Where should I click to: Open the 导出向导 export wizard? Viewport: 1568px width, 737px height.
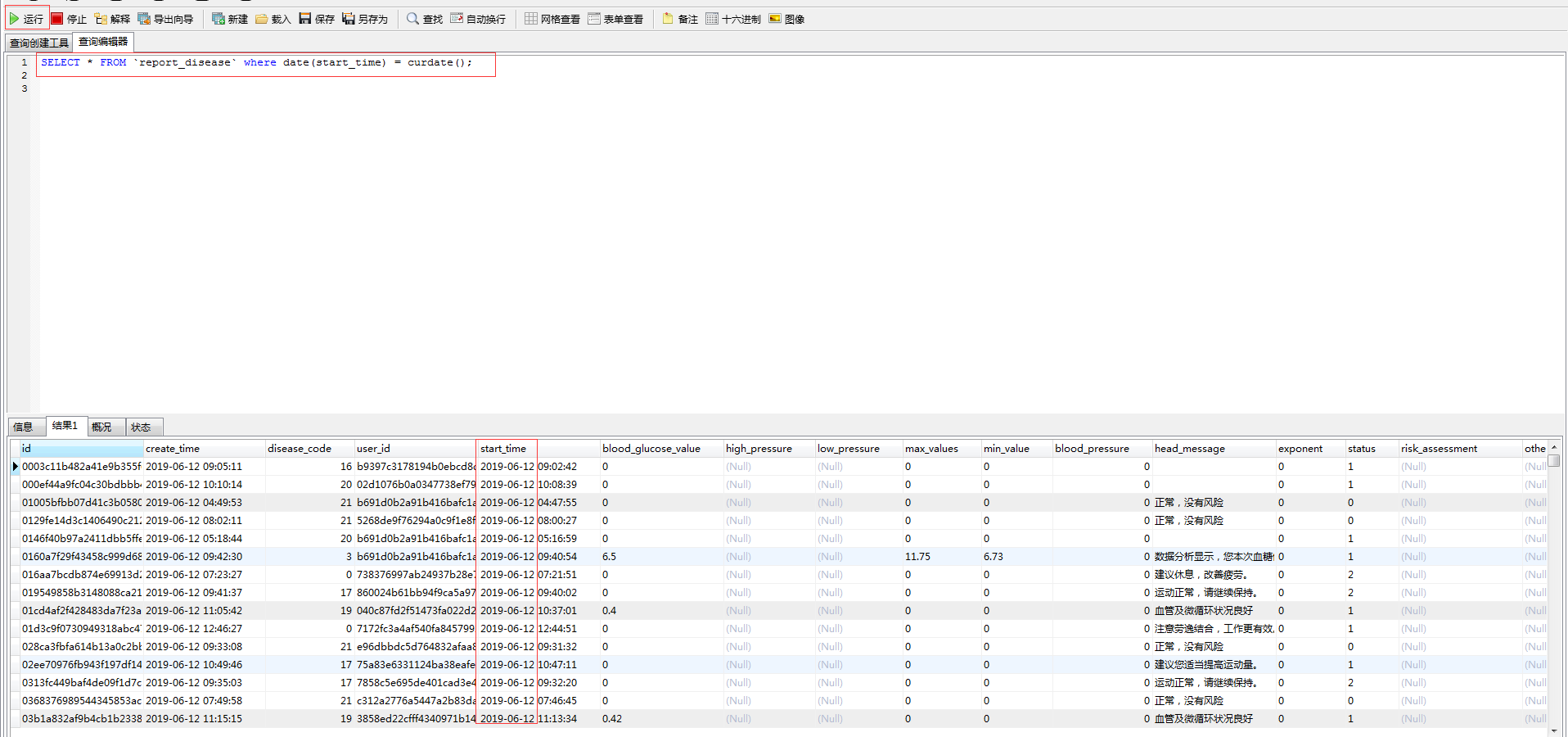click(x=166, y=18)
